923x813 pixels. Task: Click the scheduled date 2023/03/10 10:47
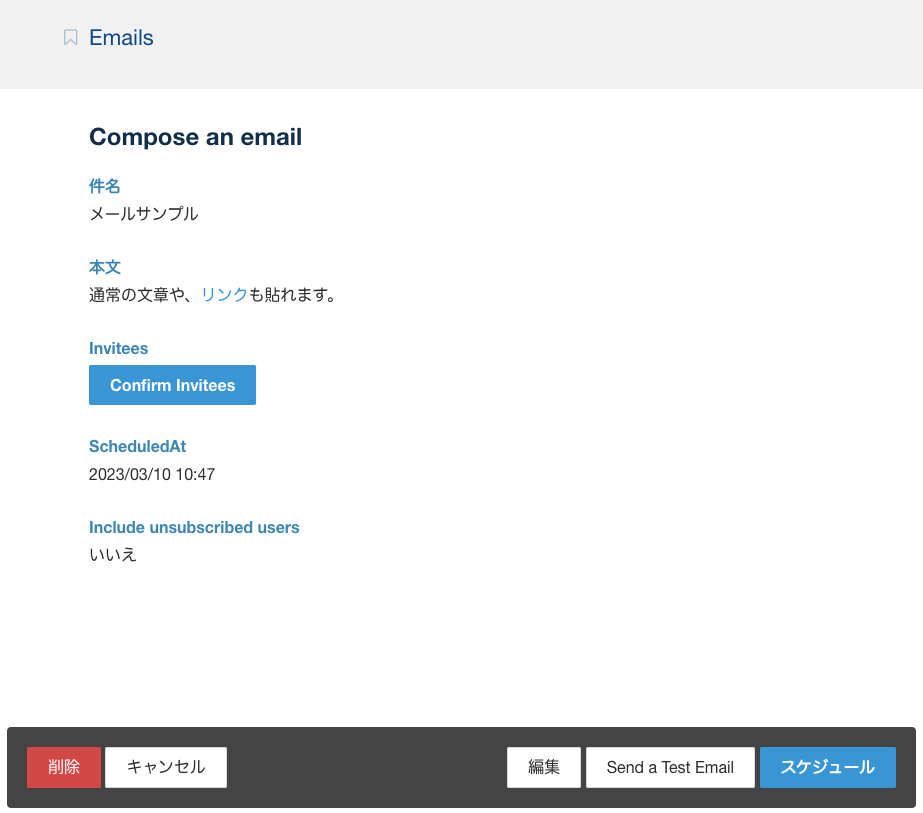pyautogui.click(x=152, y=474)
